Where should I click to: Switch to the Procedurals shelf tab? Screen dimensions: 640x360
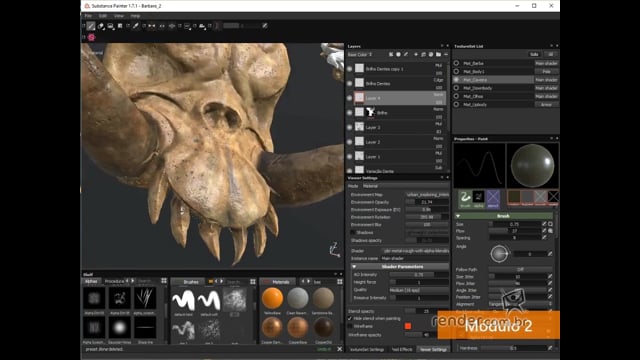[114, 281]
